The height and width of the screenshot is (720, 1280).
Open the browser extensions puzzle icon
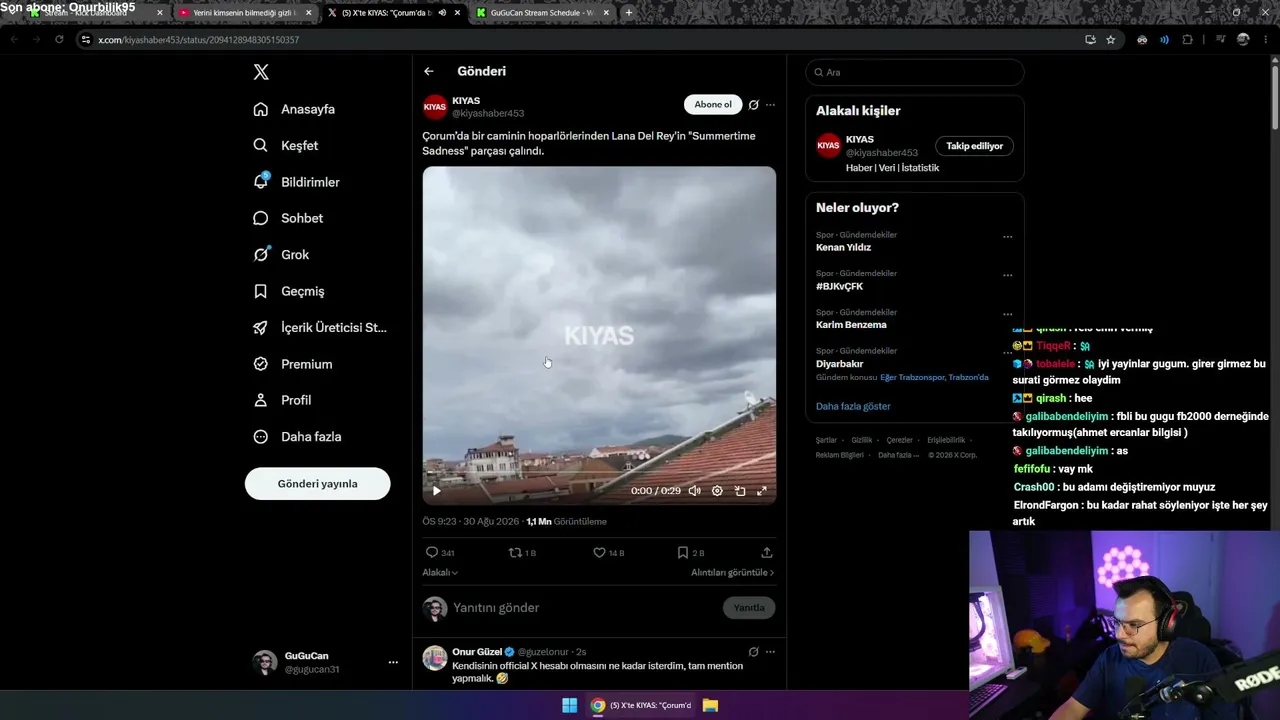pos(1188,39)
